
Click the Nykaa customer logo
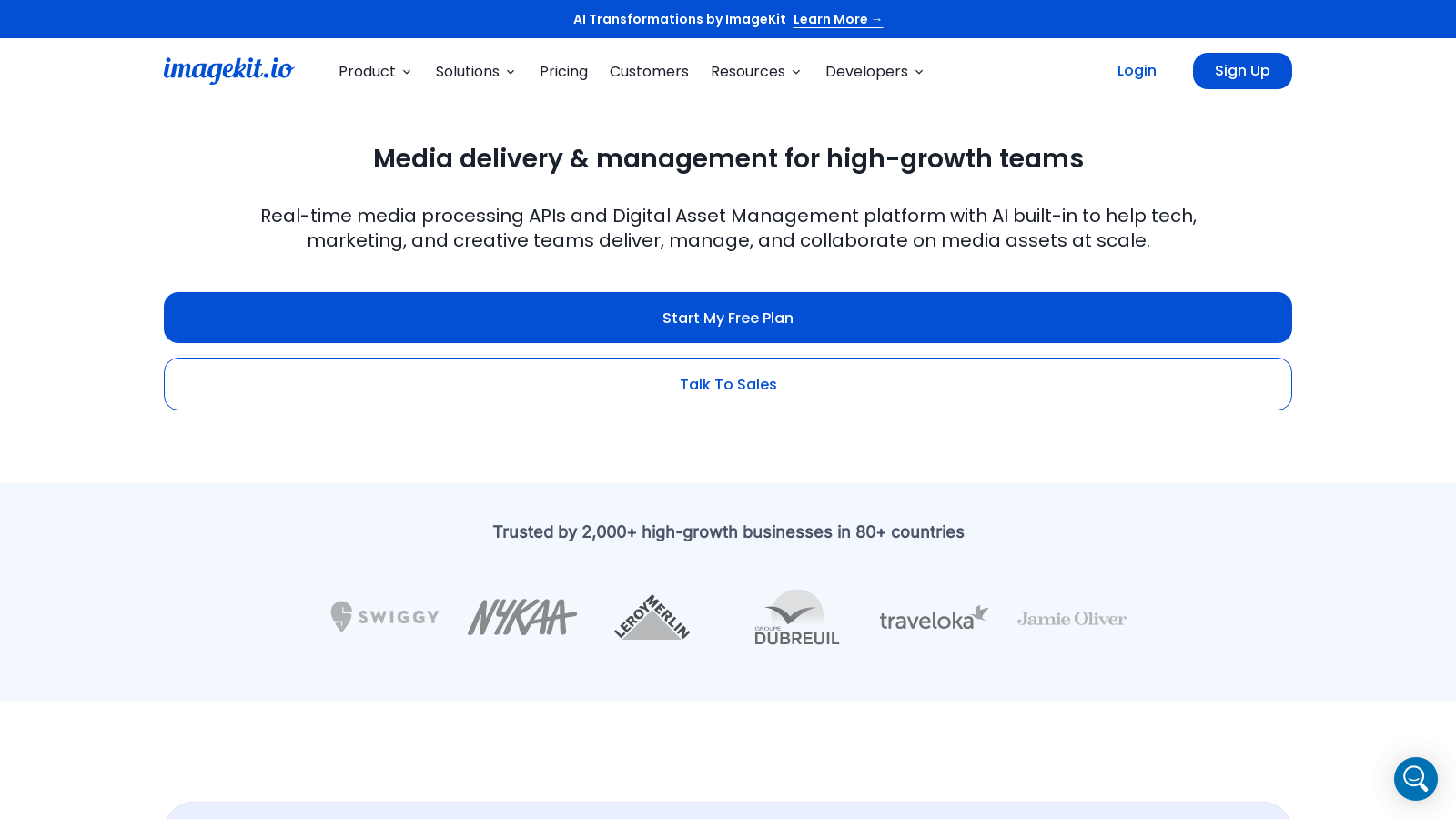click(521, 617)
